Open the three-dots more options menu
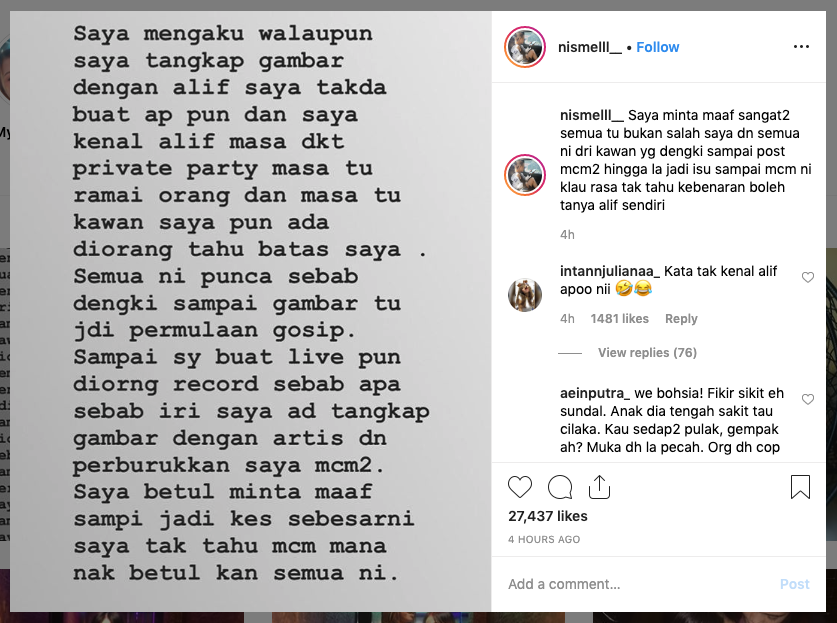Screen dimensions: 837x623 (x=801, y=47)
